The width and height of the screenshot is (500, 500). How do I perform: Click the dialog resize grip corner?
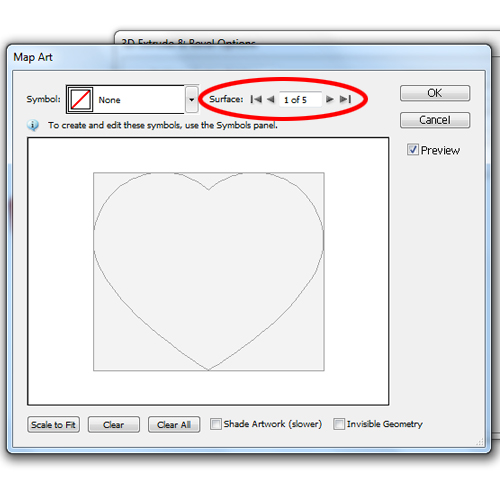(480, 443)
